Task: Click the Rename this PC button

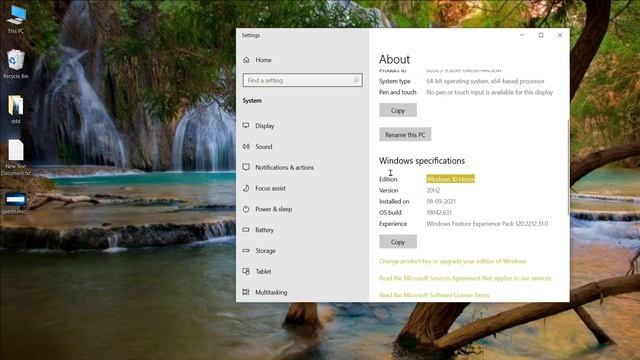Action: 405,135
